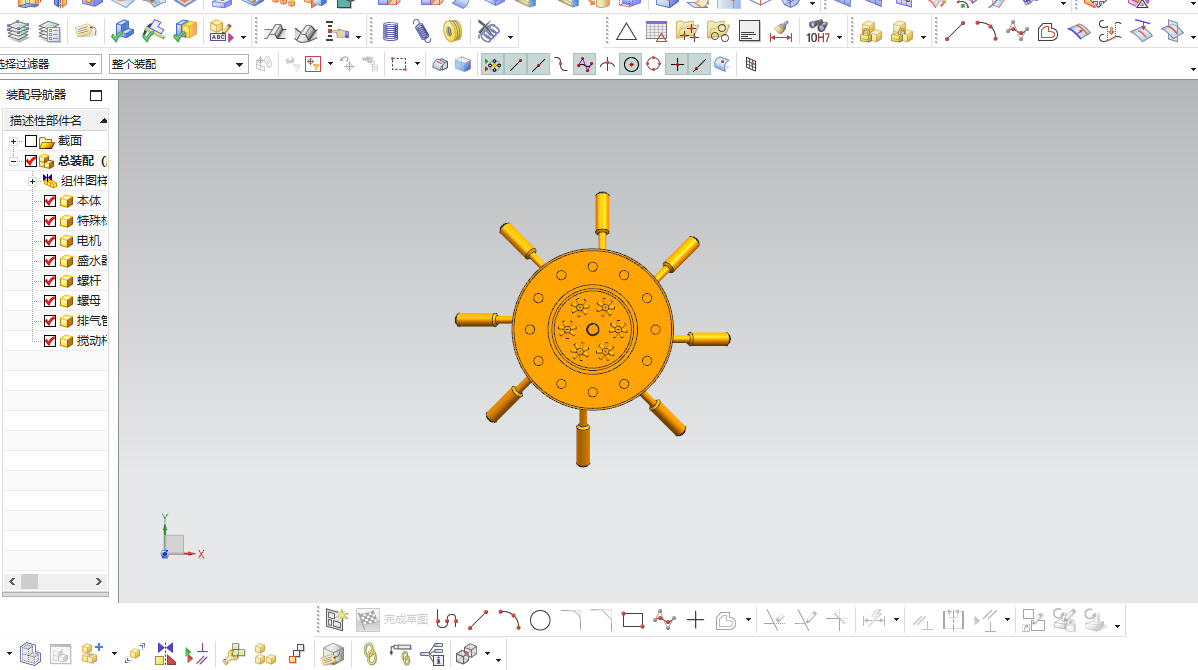Open dropdown arrow next to 10H7 icon
The height and width of the screenshot is (670, 1198).
(840, 37)
